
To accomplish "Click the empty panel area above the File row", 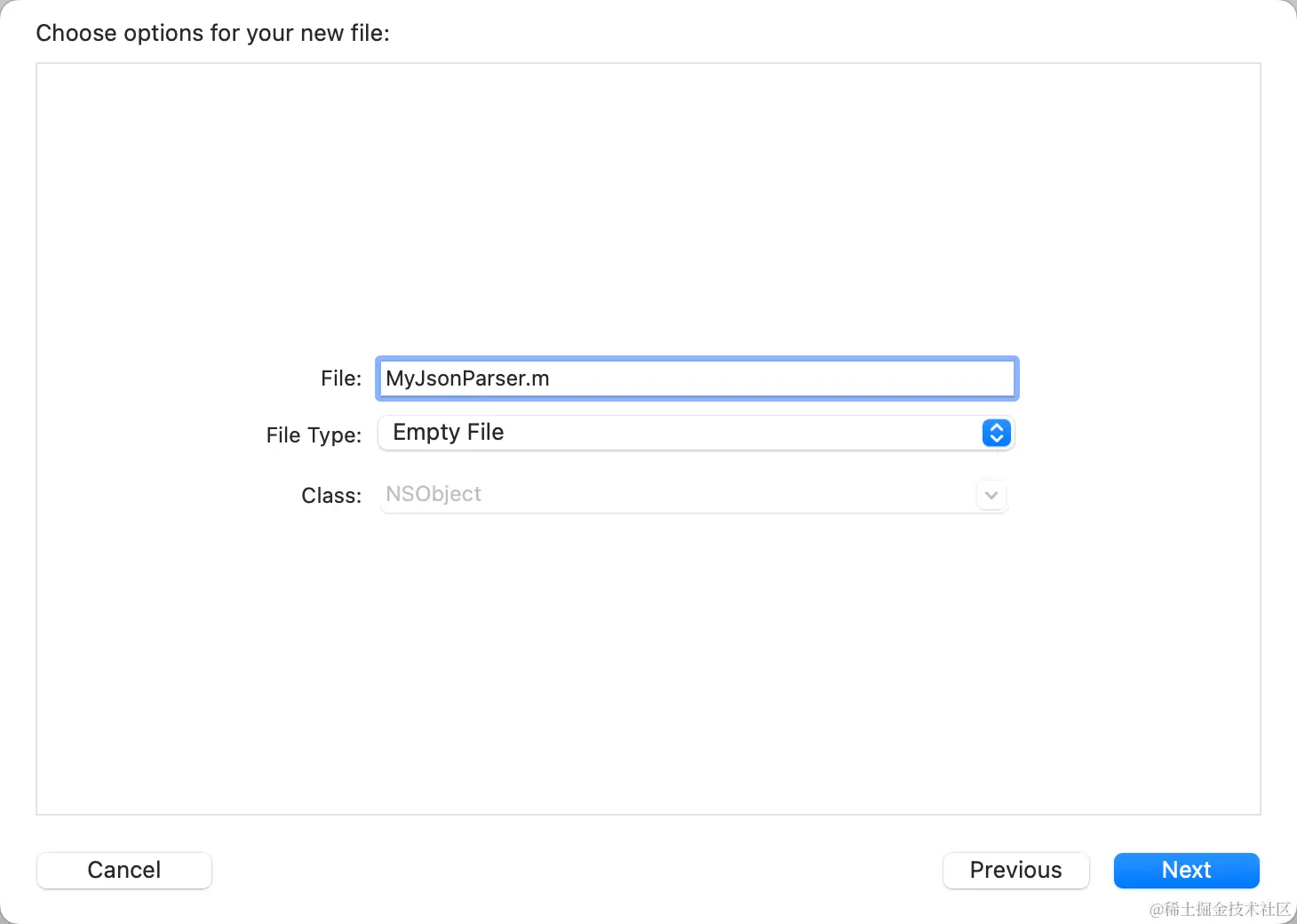I will pyautogui.click(x=648, y=204).
